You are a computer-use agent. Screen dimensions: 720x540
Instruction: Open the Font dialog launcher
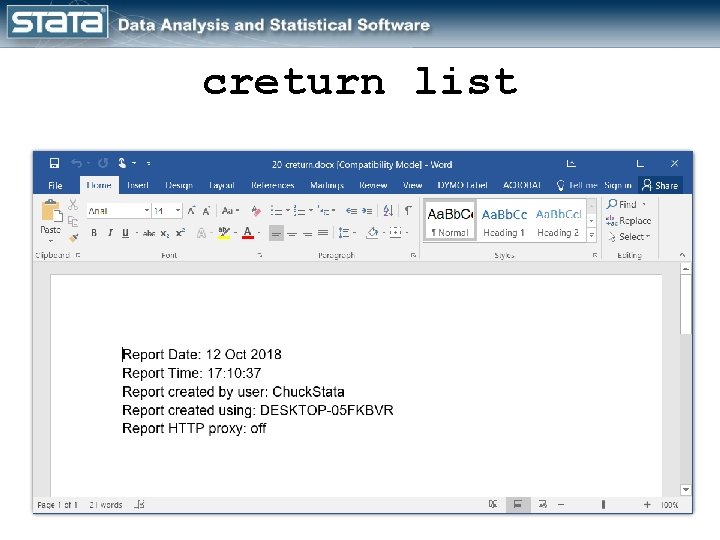point(260,255)
